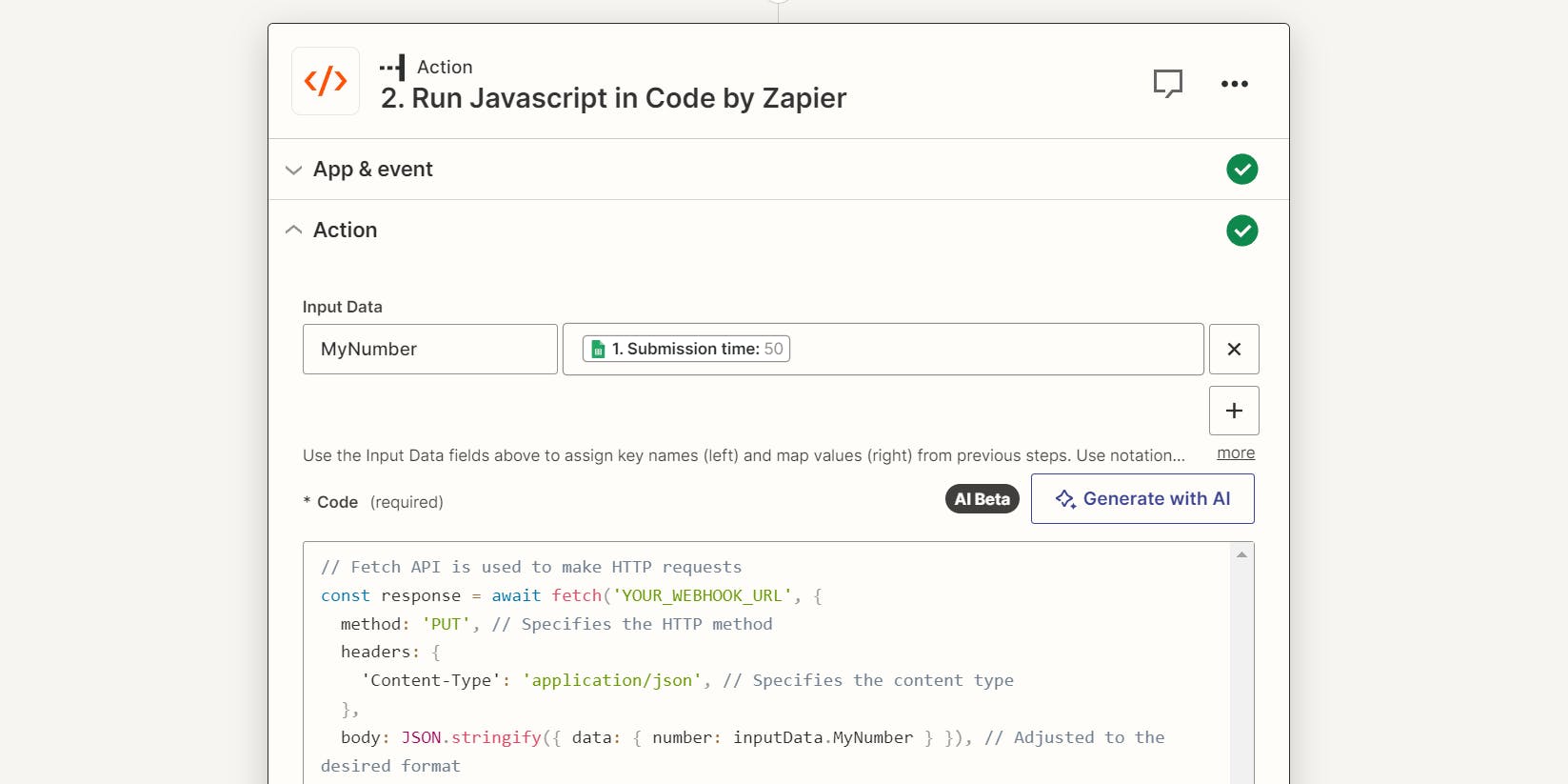Click 'JSON.stringify' in the code editor
This screenshot has height=784, width=1568.
pyautogui.click(x=471, y=737)
